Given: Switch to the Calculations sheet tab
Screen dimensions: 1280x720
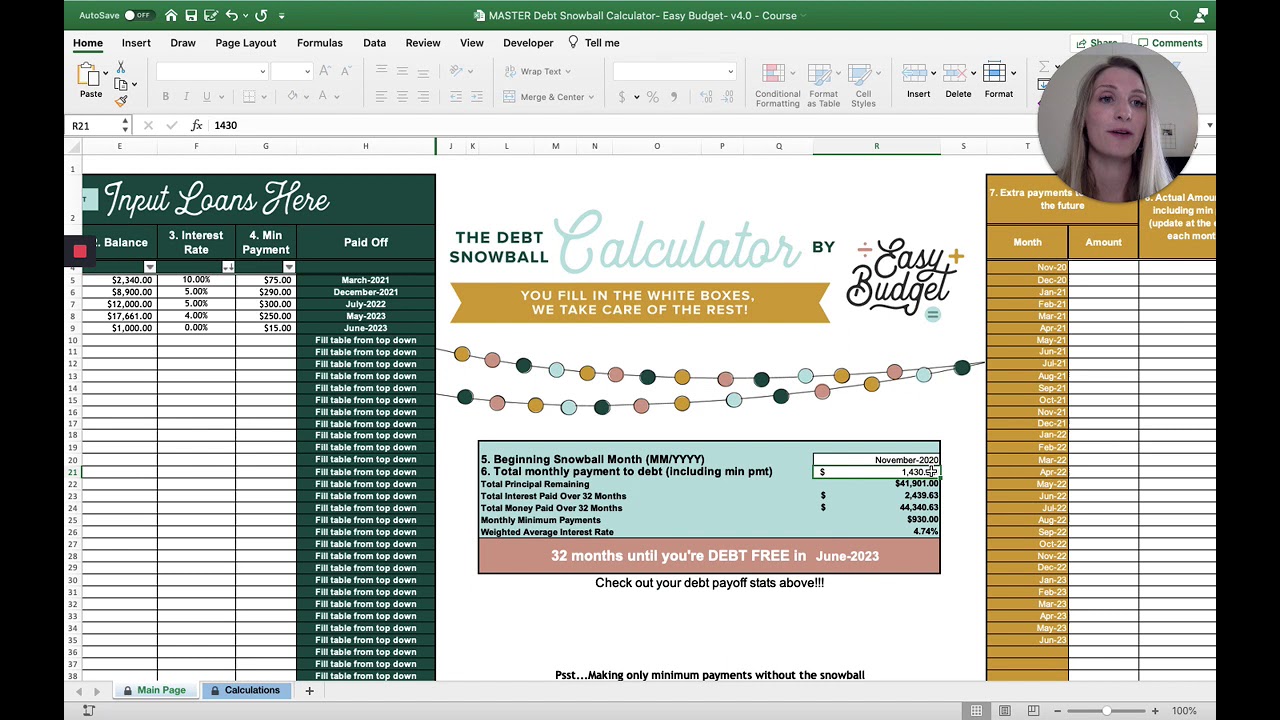Looking at the screenshot, I should (245, 690).
